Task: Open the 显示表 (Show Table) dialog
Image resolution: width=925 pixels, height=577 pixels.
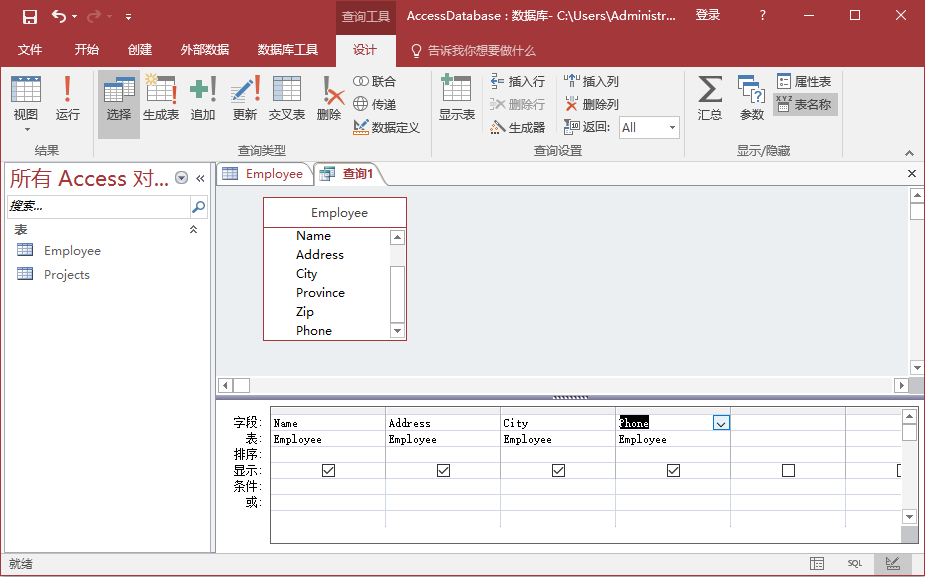Action: [456, 99]
